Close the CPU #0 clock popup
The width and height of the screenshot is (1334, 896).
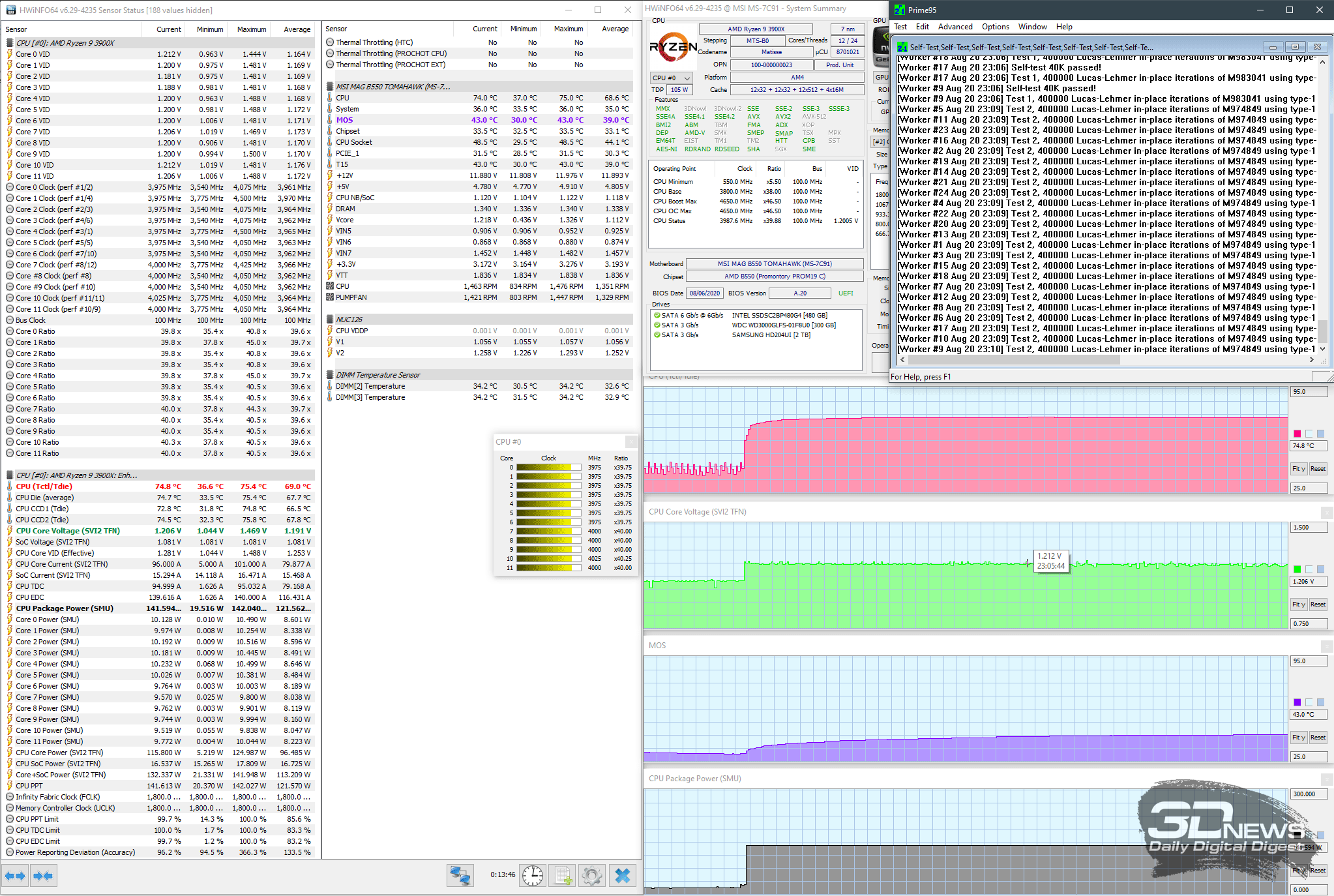(x=630, y=441)
